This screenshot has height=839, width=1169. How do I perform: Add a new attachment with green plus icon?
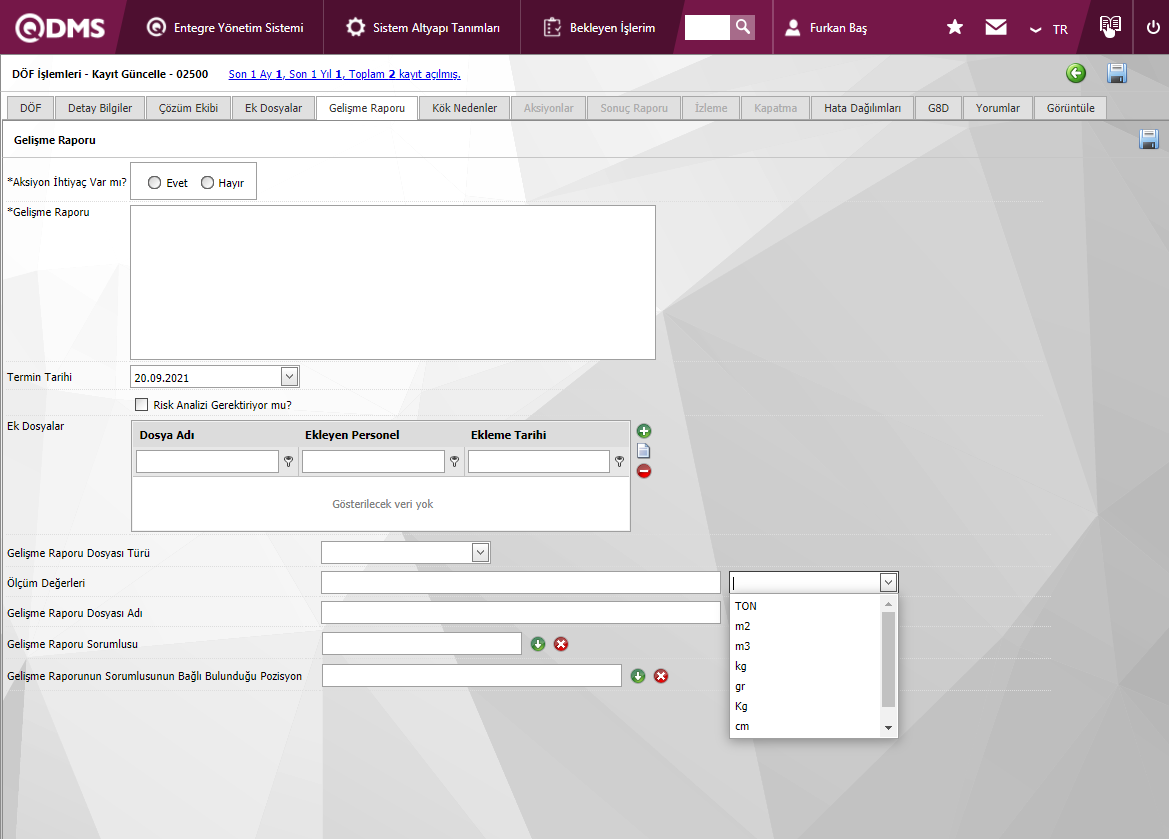(644, 431)
